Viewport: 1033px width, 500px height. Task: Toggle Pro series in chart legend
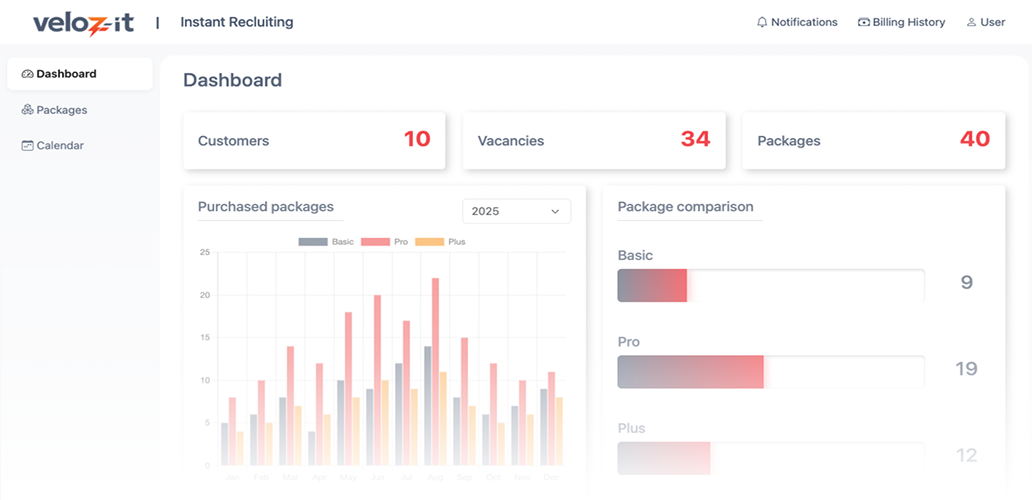(x=385, y=242)
